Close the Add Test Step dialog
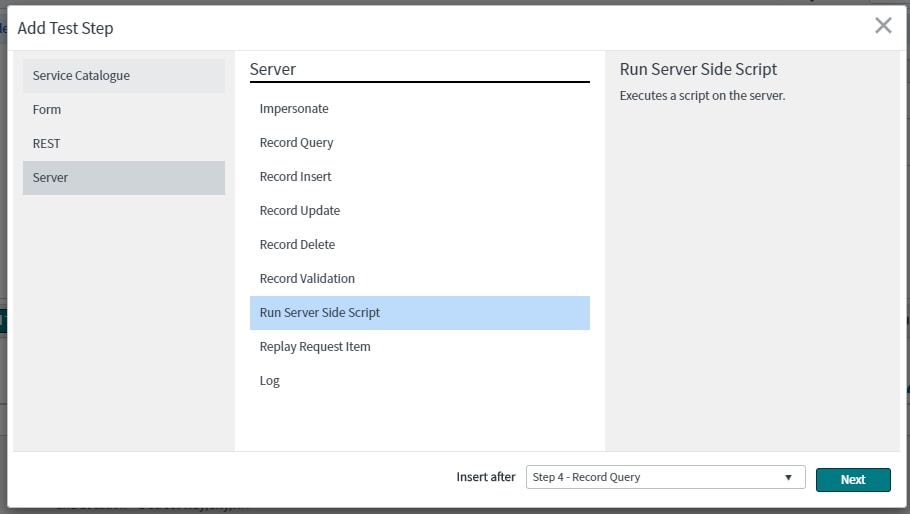910x514 pixels. pos(883,26)
